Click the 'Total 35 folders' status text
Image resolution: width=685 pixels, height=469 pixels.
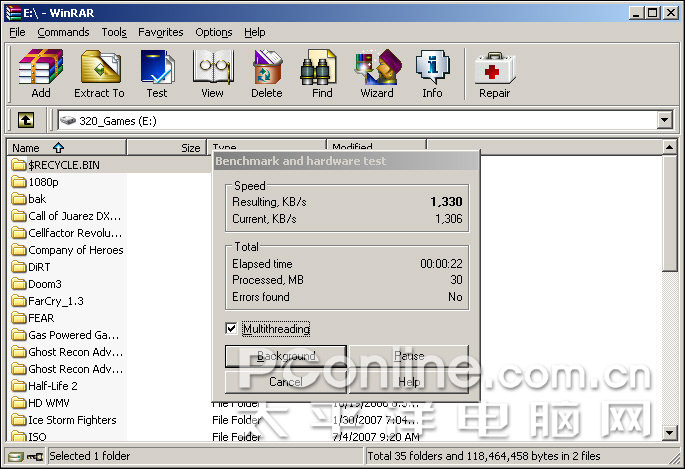tap(484, 456)
